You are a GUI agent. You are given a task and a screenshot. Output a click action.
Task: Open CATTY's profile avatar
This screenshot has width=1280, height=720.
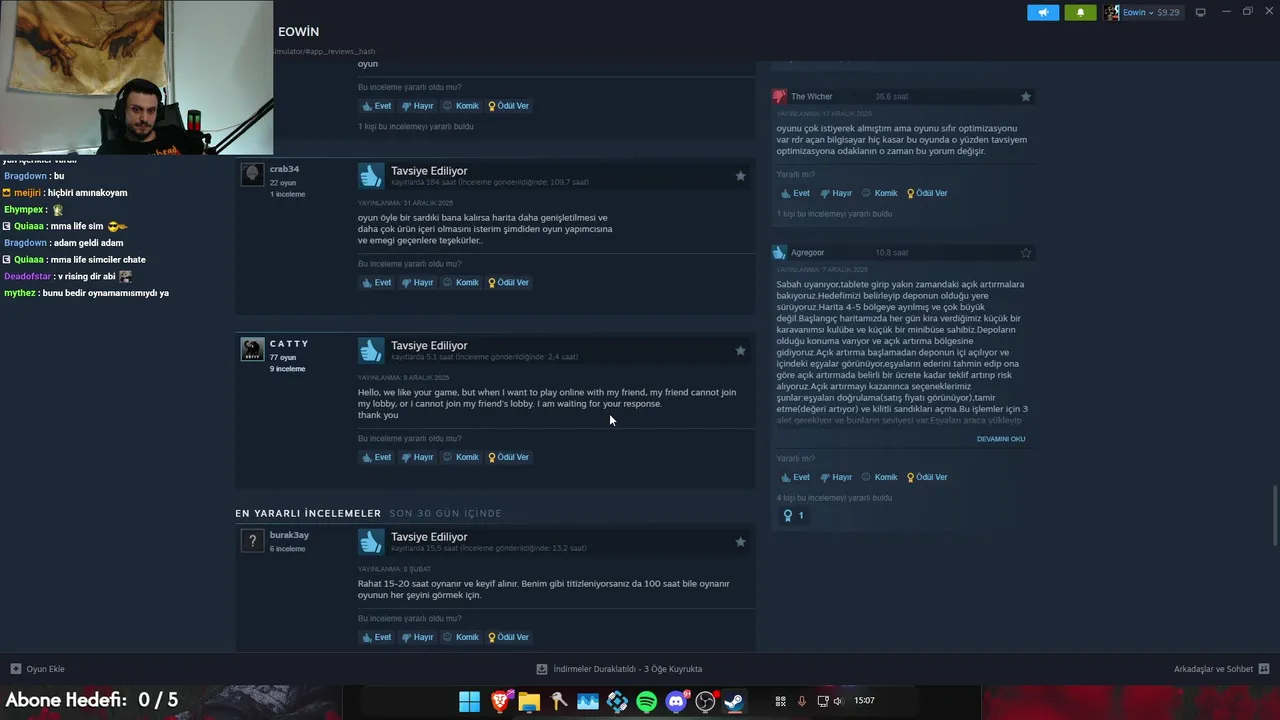(x=252, y=349)
